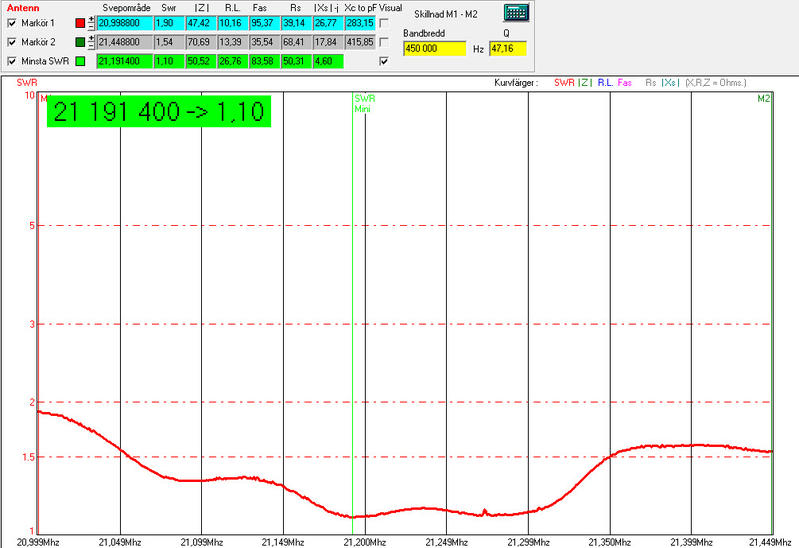Toggle the Markör 1 checkbox
799x548 pixels.
point(12,23)
